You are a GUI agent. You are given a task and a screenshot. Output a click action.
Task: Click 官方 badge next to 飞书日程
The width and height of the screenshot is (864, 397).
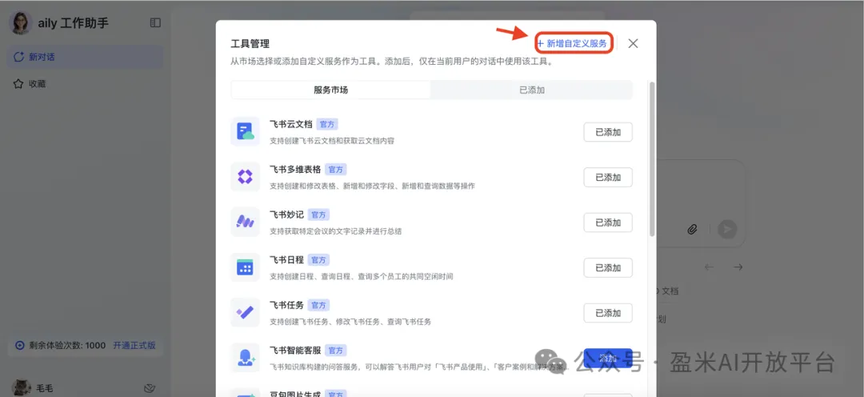[x=318, y=260]
